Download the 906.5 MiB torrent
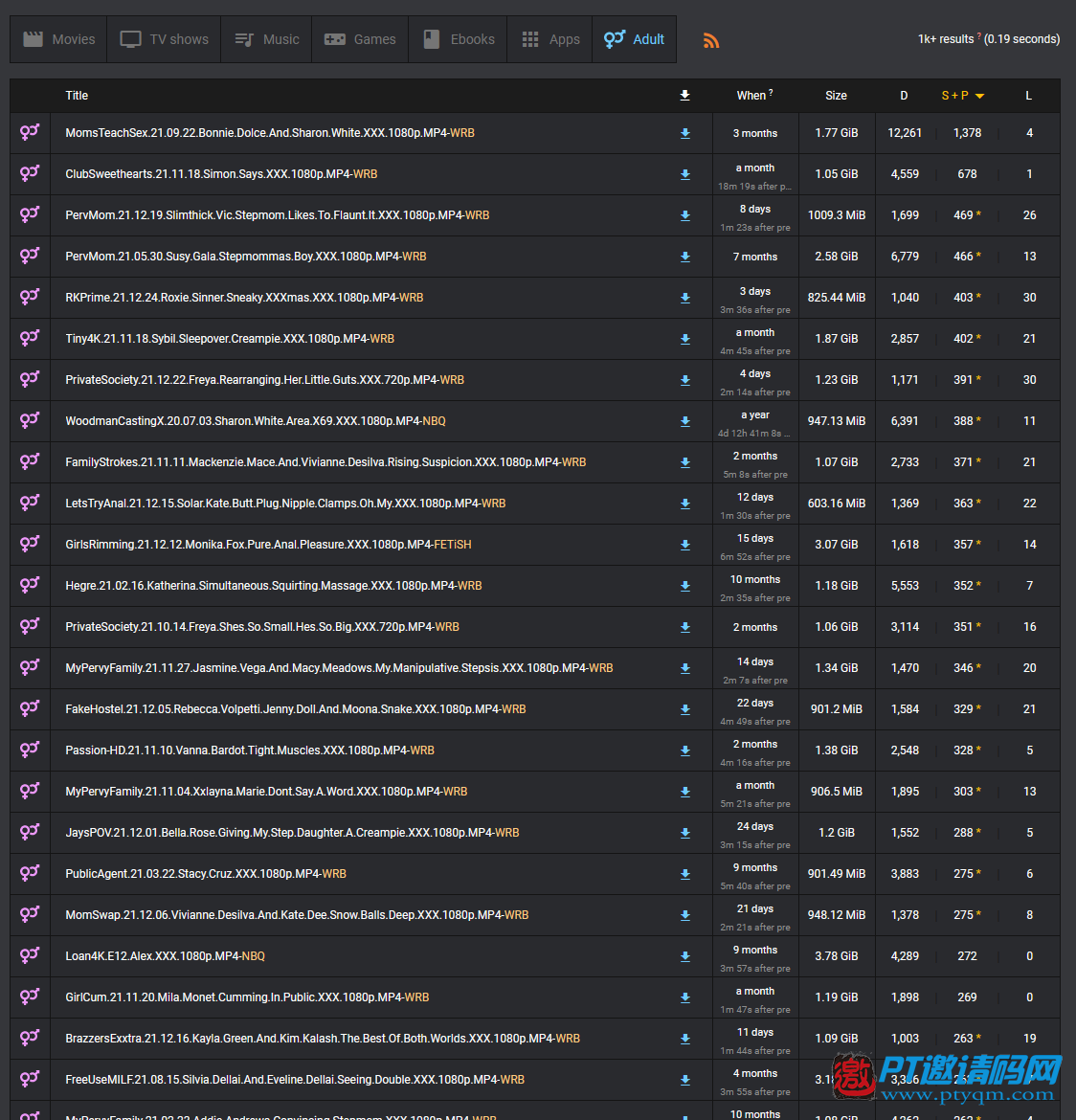 [x=685, y=793]
